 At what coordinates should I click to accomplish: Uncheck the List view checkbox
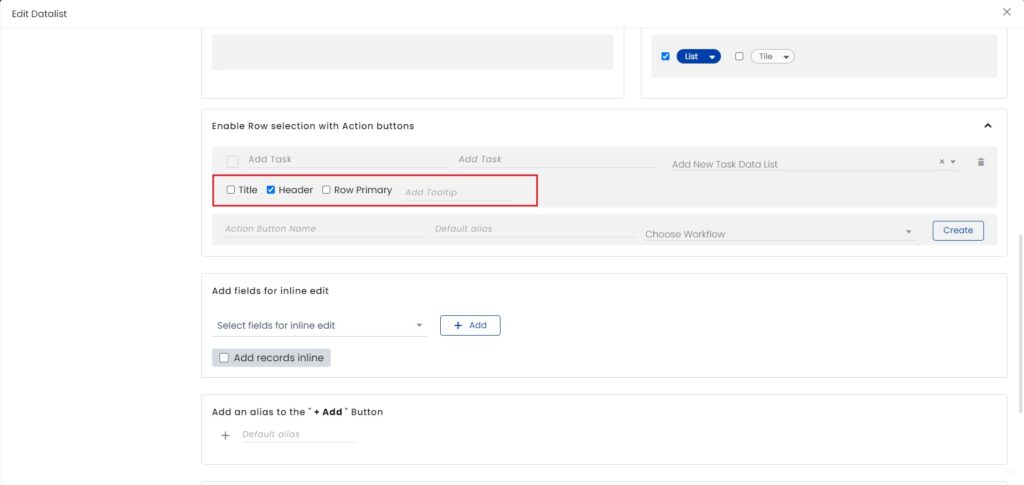point(665,57)
